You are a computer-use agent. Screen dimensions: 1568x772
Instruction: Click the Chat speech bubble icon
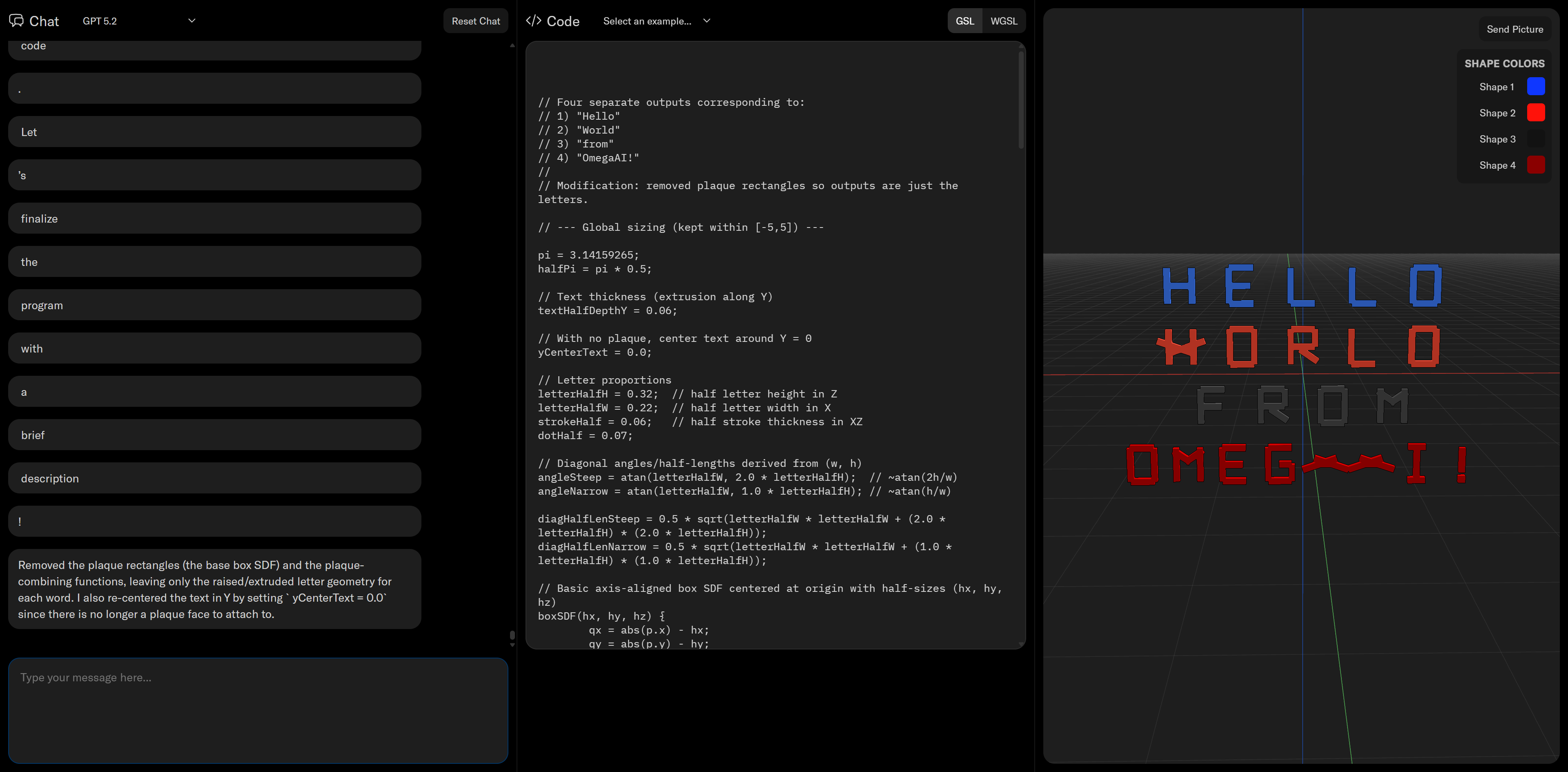coord(16,21)
